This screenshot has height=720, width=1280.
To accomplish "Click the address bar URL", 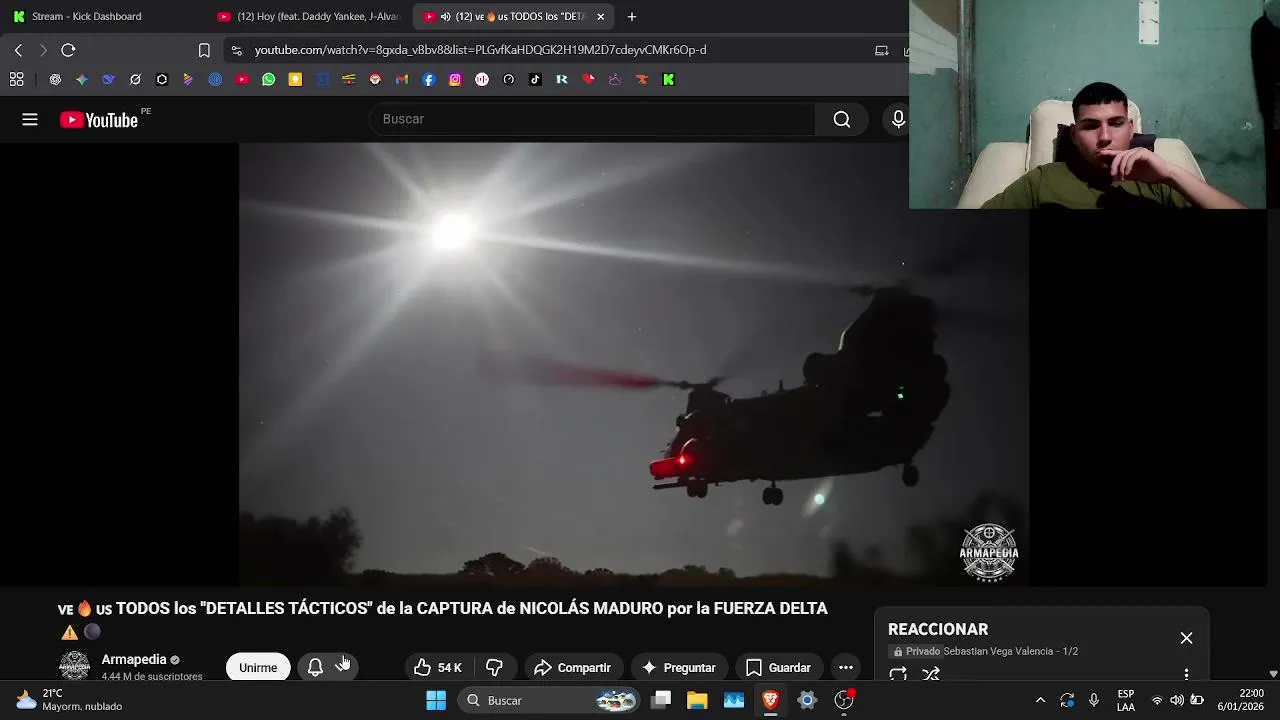I will click(480, 50).
